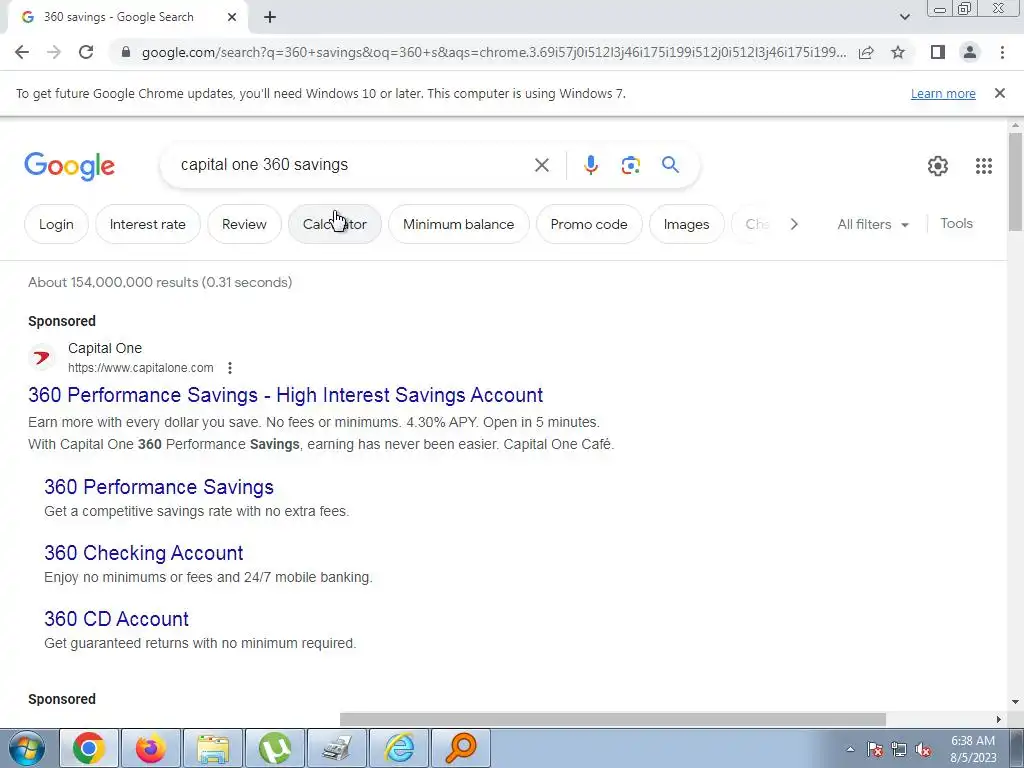This screenshot has height=768, width=1024.
Task: Select the Promo code filter chip
Action: click(589, 224)
